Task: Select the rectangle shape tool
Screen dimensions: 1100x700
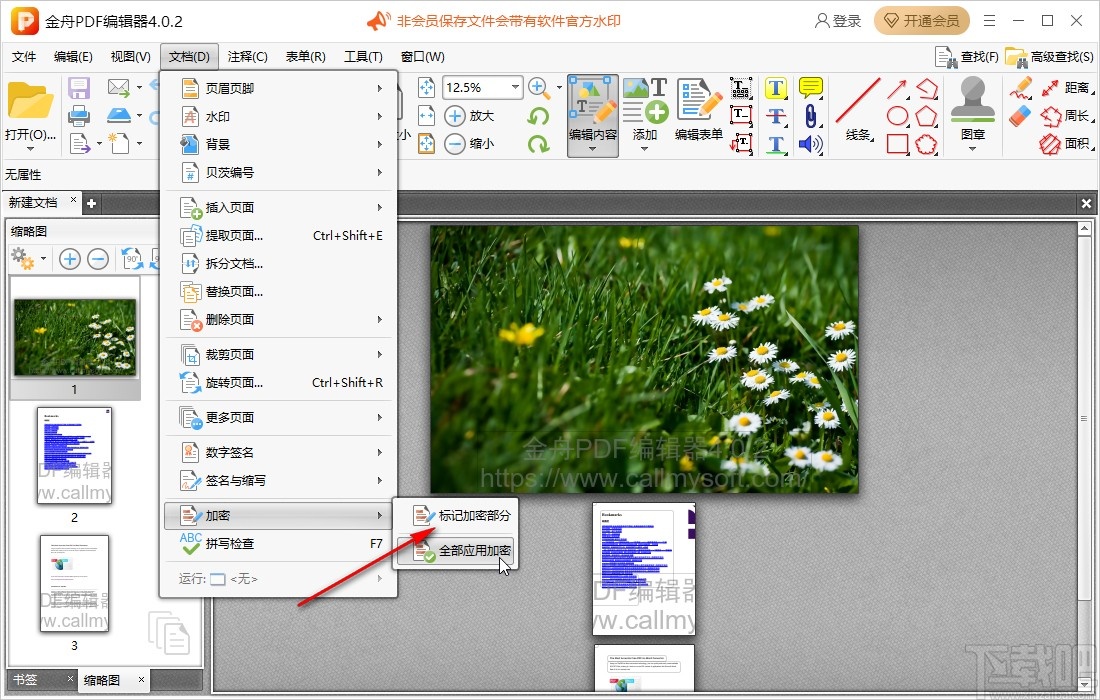Action: click(x=897, y=144)
